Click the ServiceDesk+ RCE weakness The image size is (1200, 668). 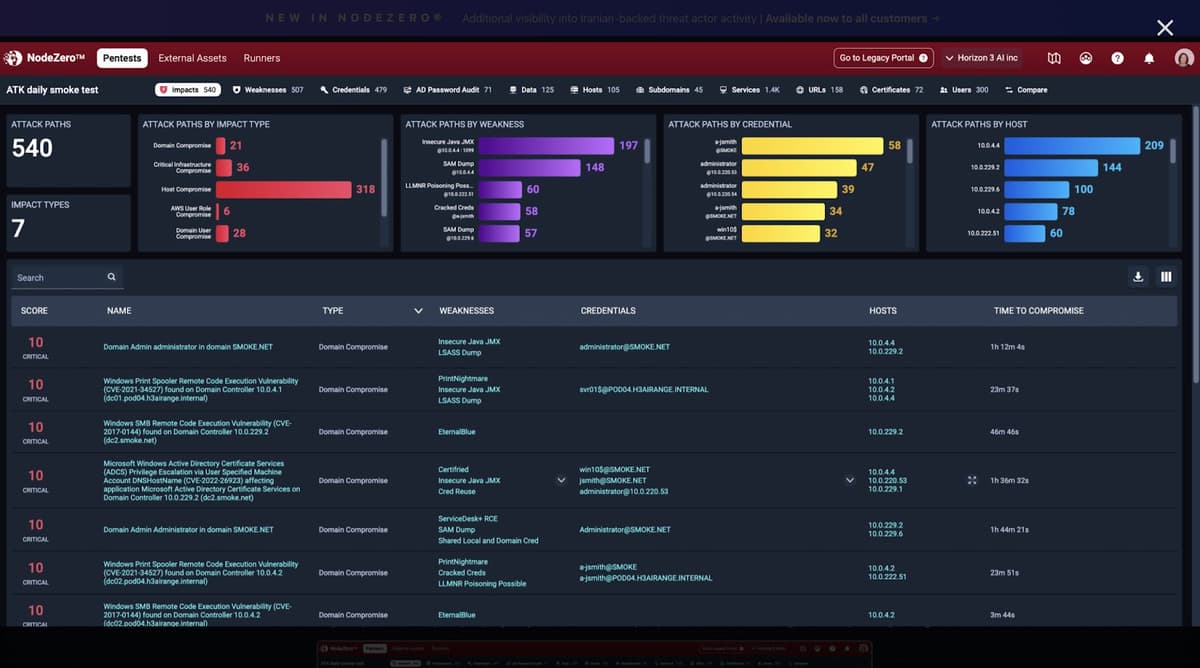click(468, 518)
